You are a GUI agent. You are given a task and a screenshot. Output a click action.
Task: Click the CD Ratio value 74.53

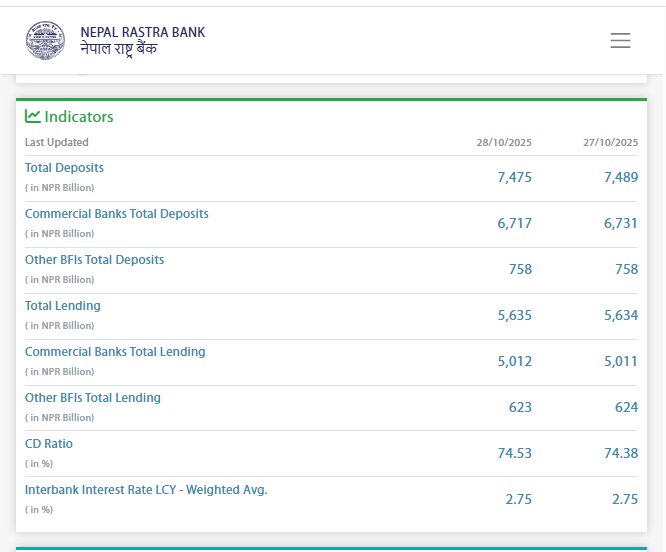click(514, 453)
